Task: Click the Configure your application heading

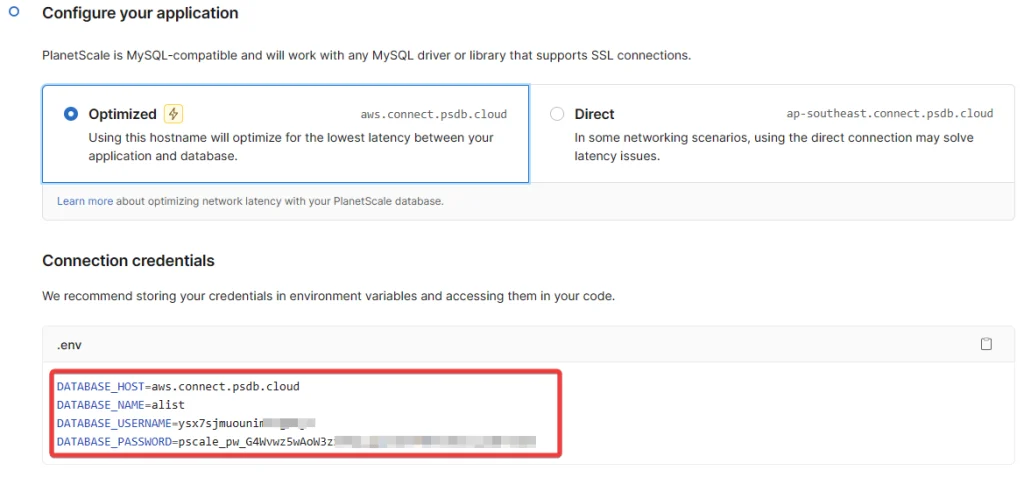Action: 140,14
